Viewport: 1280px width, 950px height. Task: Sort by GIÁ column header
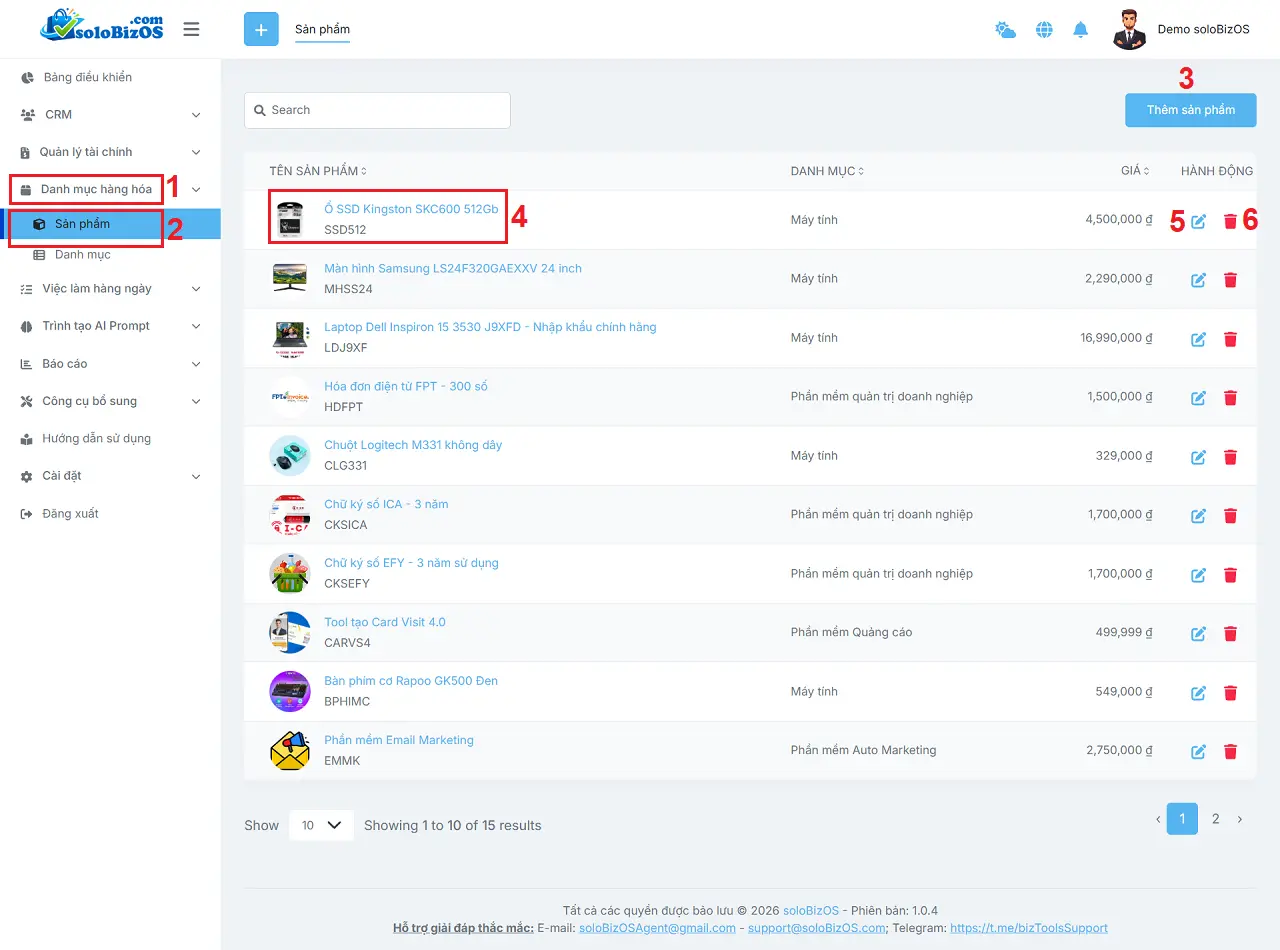1135,171
